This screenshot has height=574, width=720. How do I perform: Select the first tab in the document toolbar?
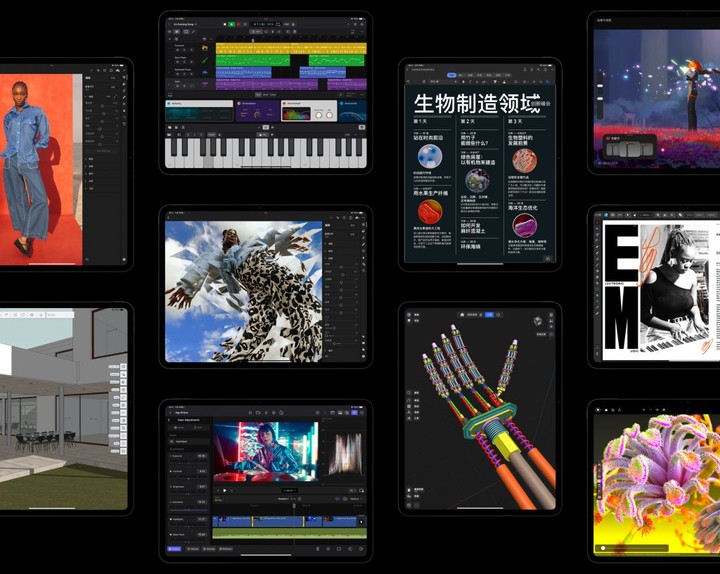point(452,75)
